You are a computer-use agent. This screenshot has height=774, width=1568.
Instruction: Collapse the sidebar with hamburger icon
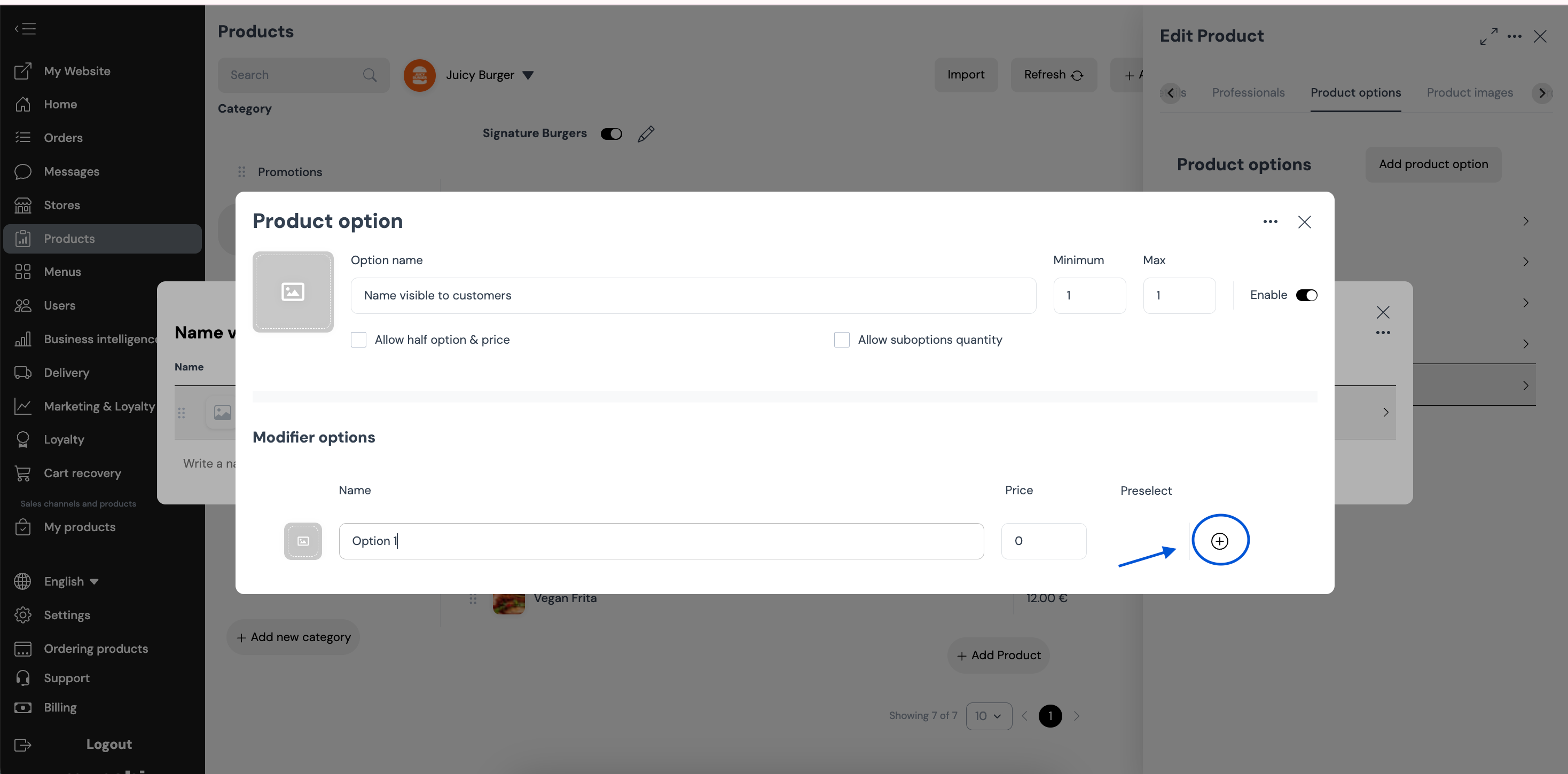pos(25,29)
